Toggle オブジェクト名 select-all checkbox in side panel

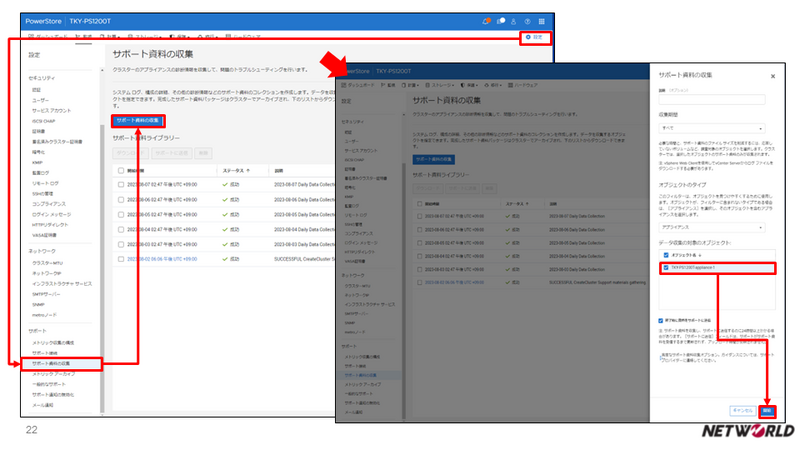coord(666,255)
